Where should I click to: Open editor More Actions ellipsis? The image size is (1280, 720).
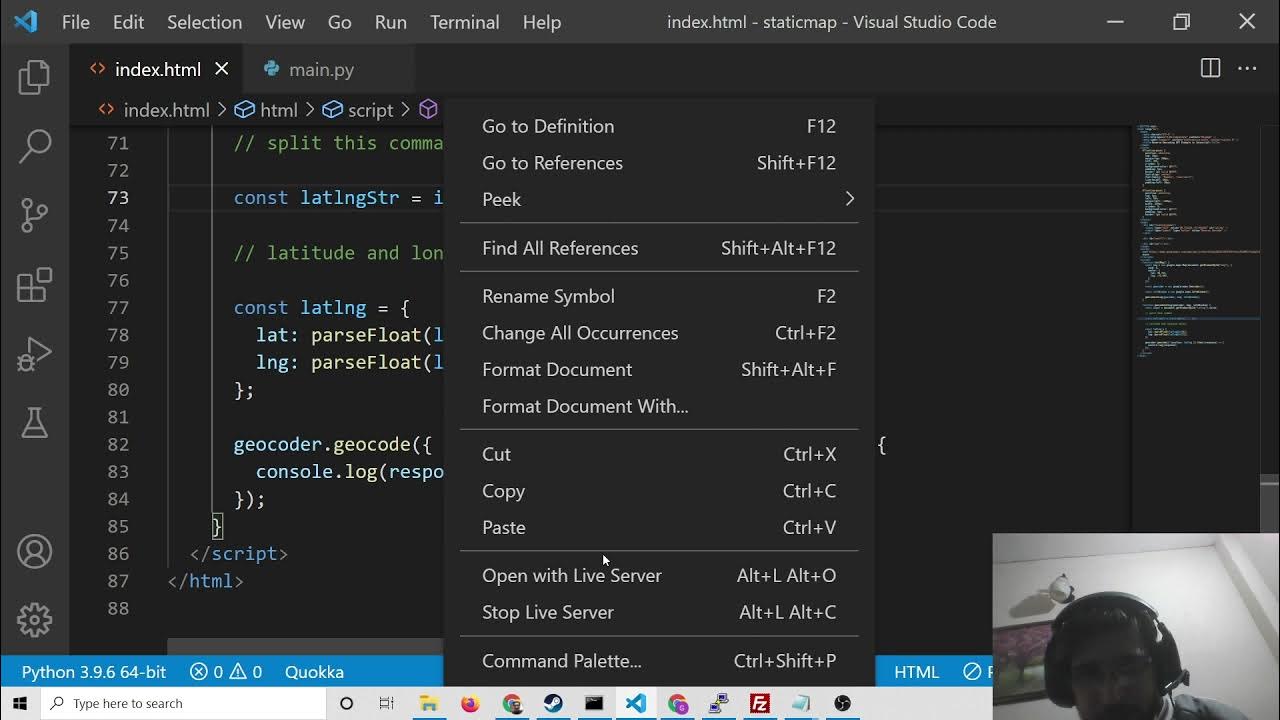[x=1247, y=69]
